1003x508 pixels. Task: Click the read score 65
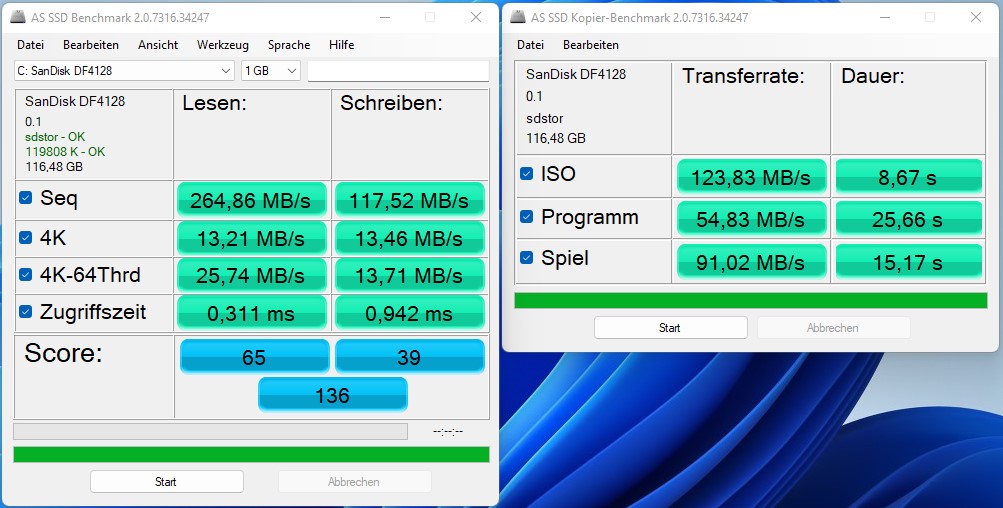pos(255,356)
